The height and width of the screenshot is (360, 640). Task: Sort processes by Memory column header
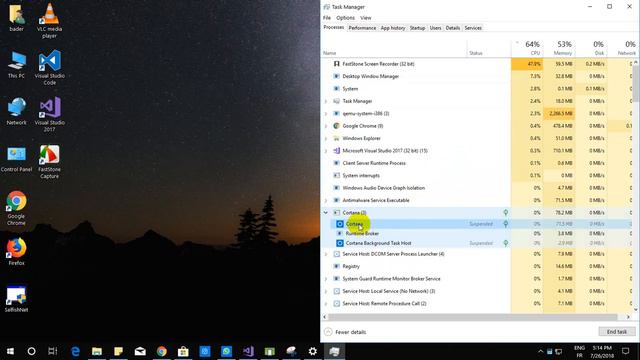click(x=559, y=48)
